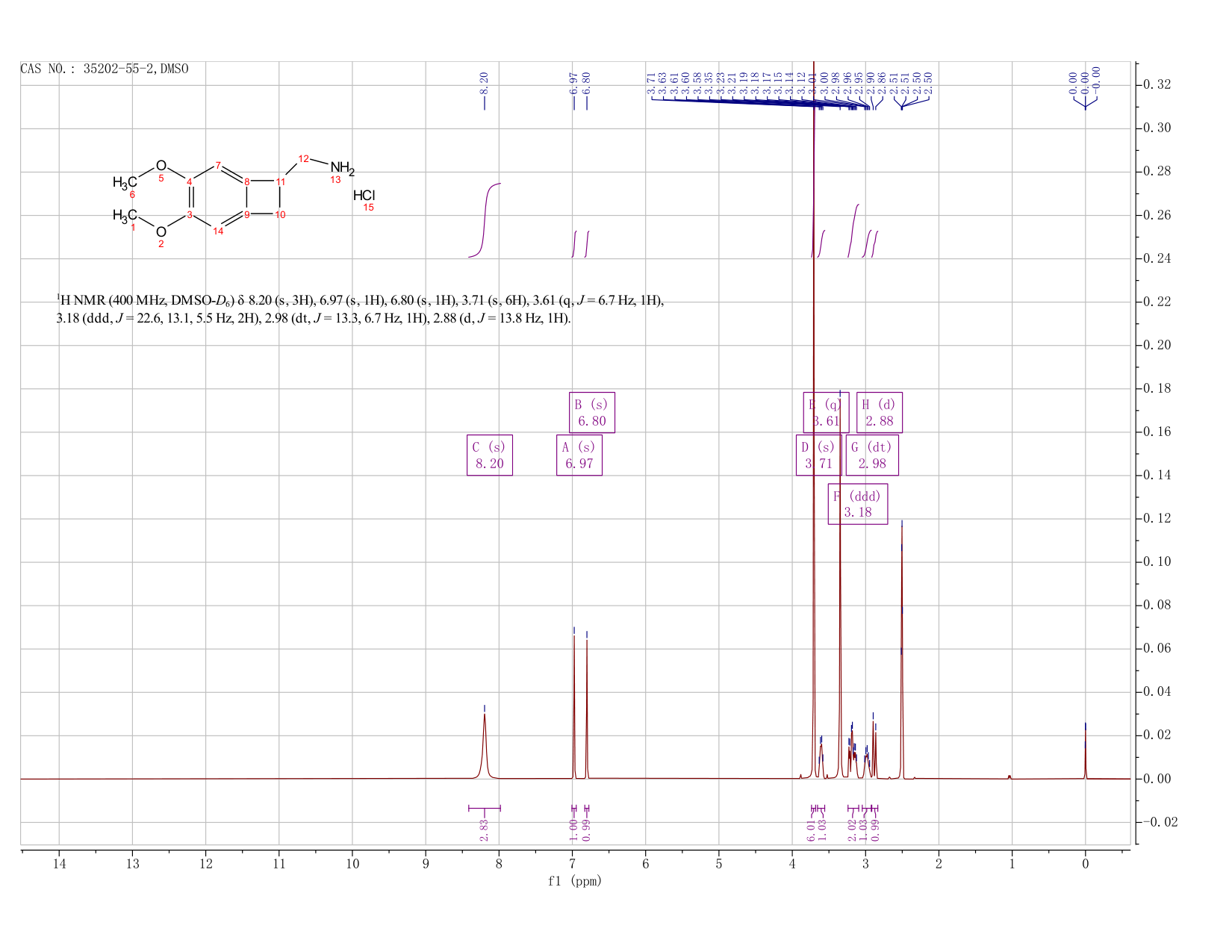Click x-axis tick label 12
This screenshot has height=952, width=1232.
tap(205, 864)
